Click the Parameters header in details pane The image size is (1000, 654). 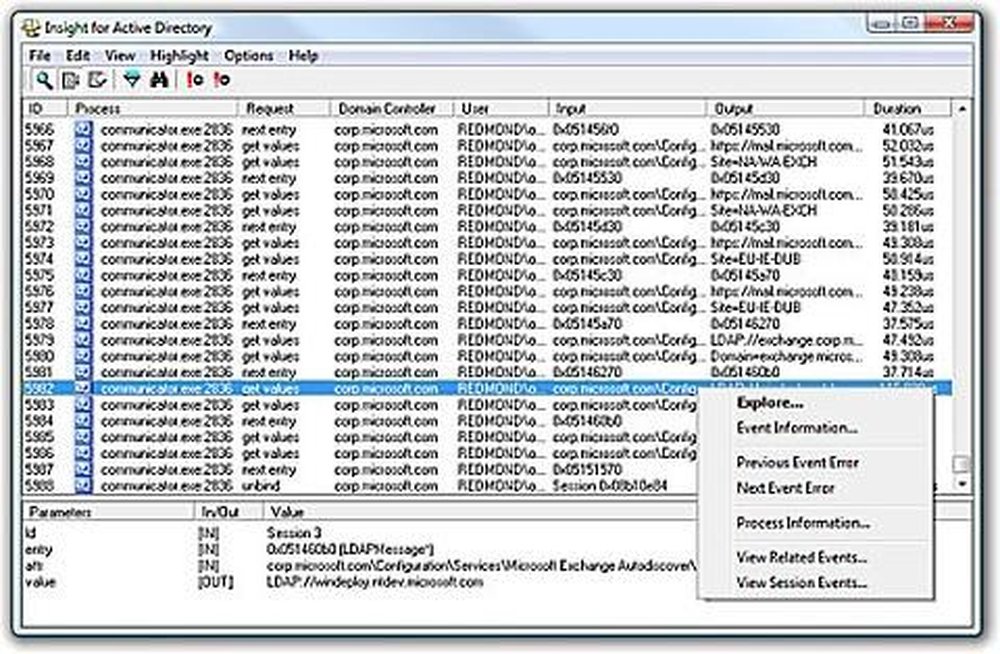(108, 512)
